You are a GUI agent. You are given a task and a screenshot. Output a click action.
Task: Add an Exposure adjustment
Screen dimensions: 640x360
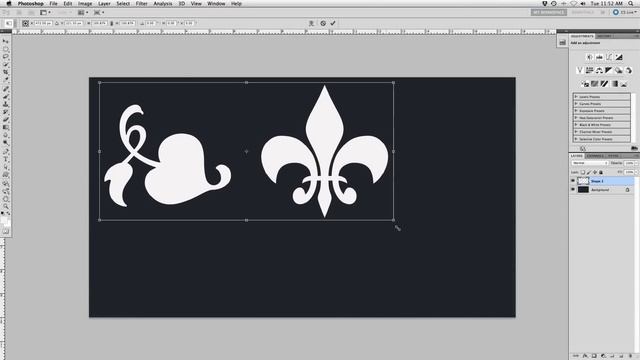(x=619, y=57)
